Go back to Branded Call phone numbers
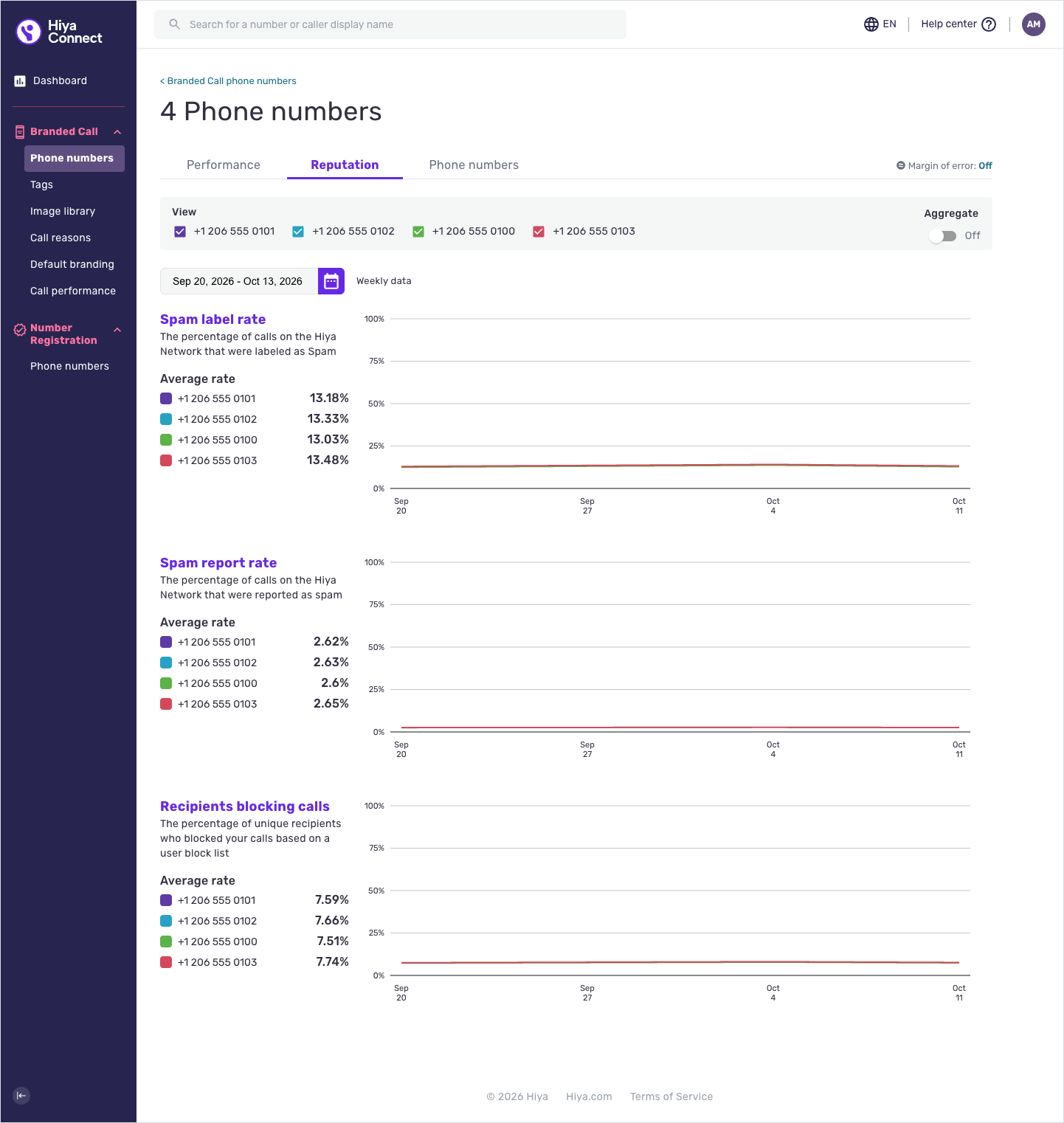The image size is (1064, 1123). [228, 81]
